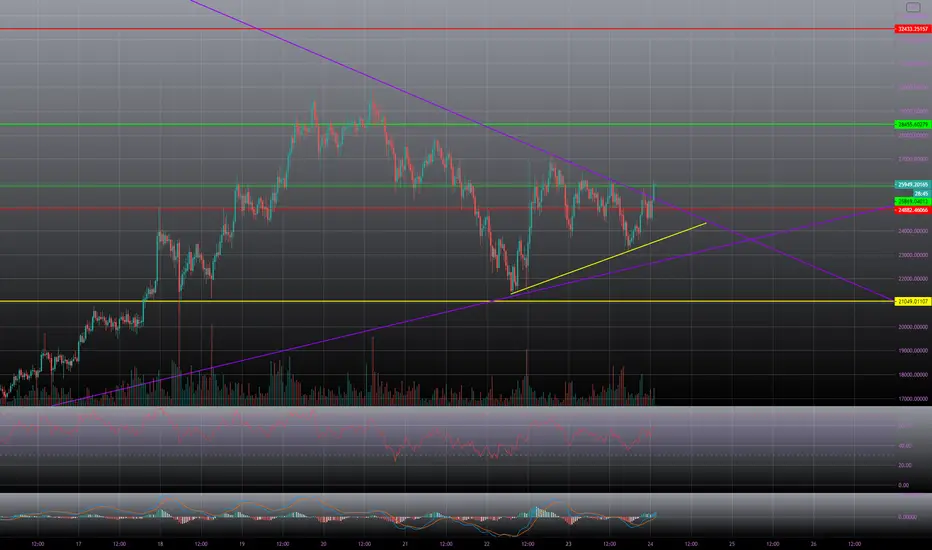
Task: Select the red 24882.46066 price label
Action: click(x=912, y=210)
